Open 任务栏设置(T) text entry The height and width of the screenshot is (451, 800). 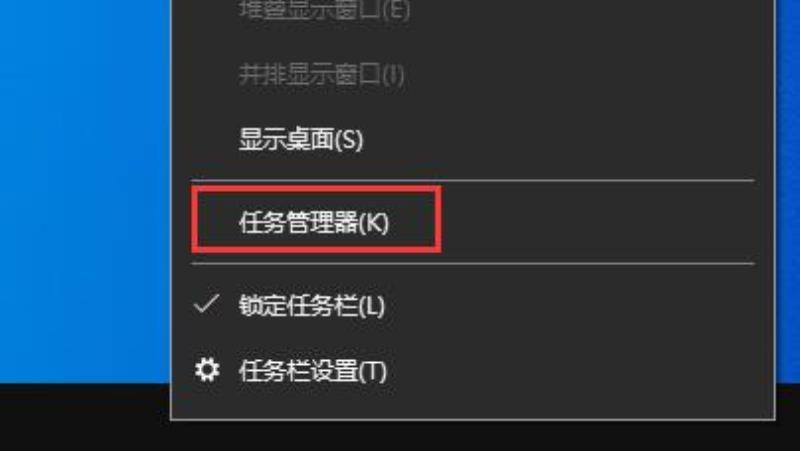pos(313,371)
